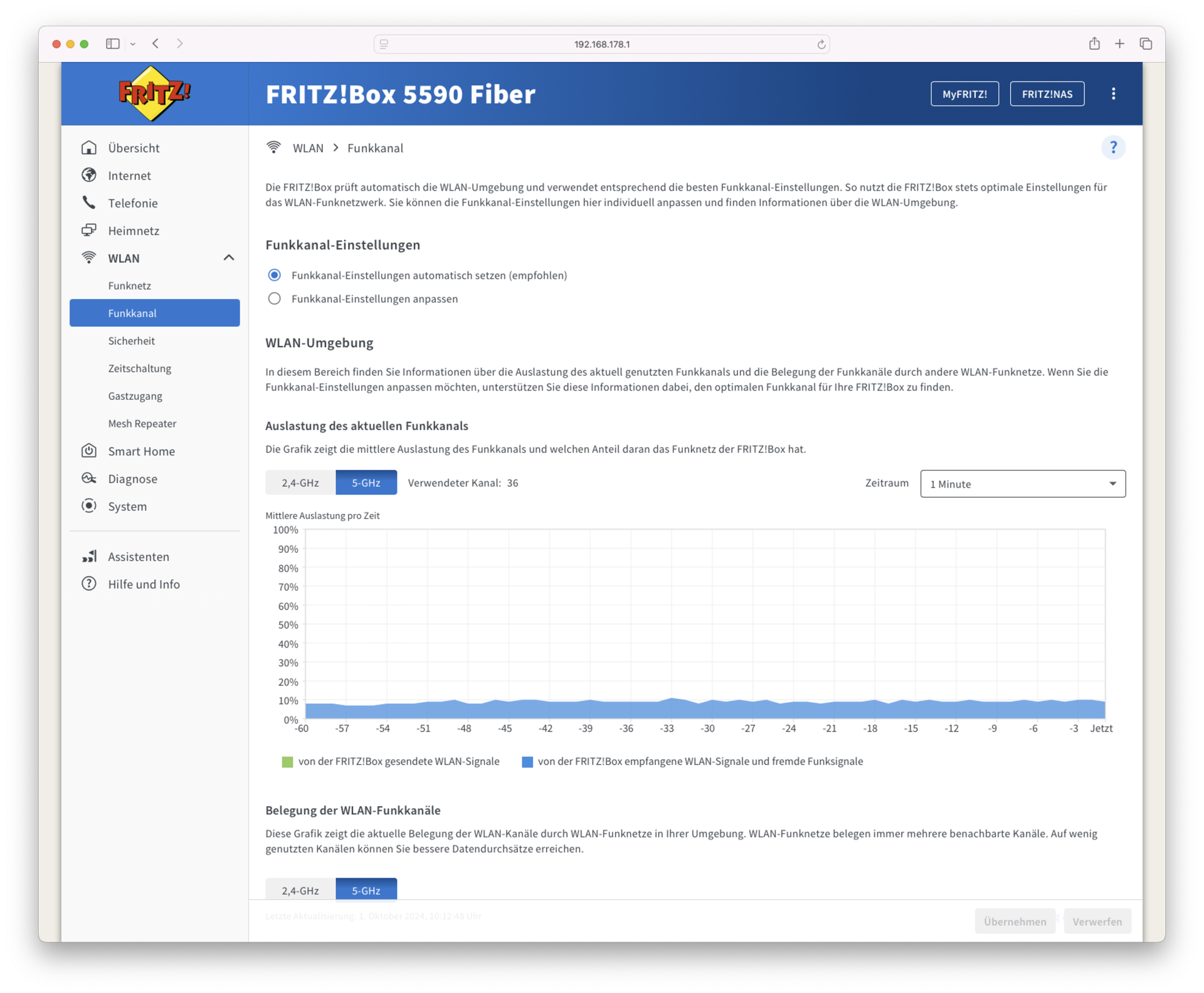1204x993 pixels.
Task: Click the Heimnetz devices icon
Action: point(89,230)
